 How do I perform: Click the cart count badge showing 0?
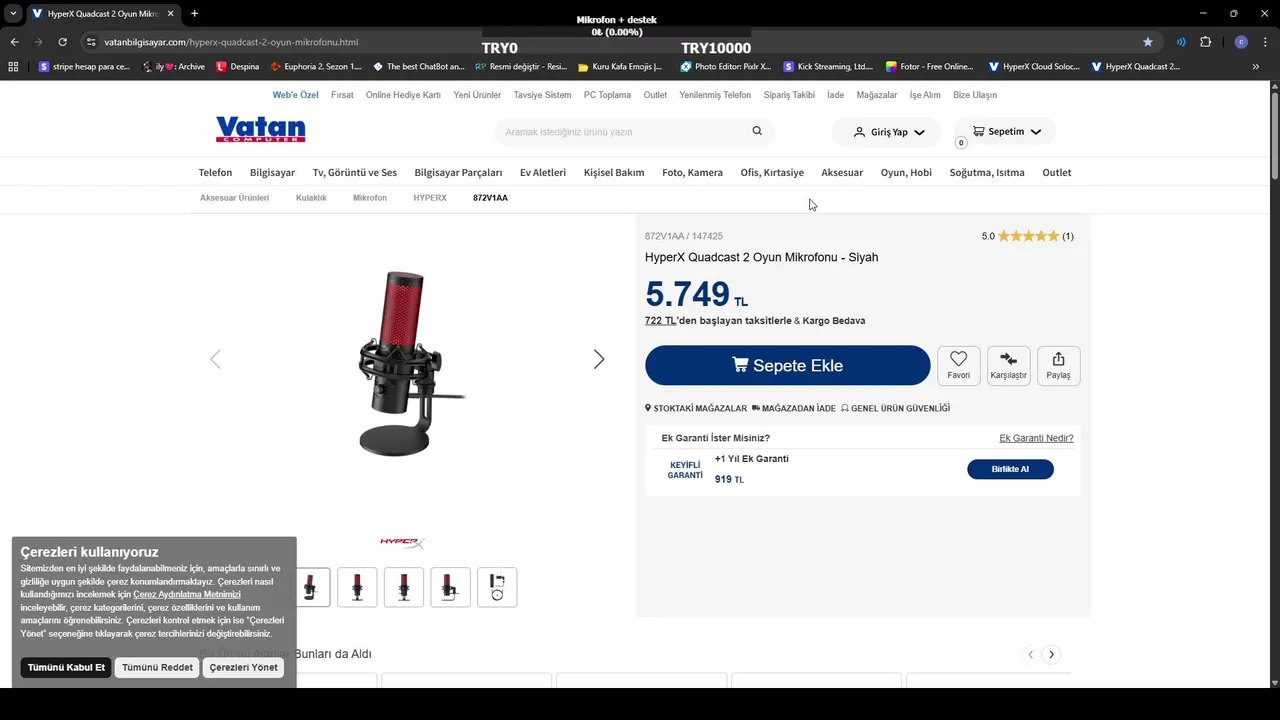point(961,143)
